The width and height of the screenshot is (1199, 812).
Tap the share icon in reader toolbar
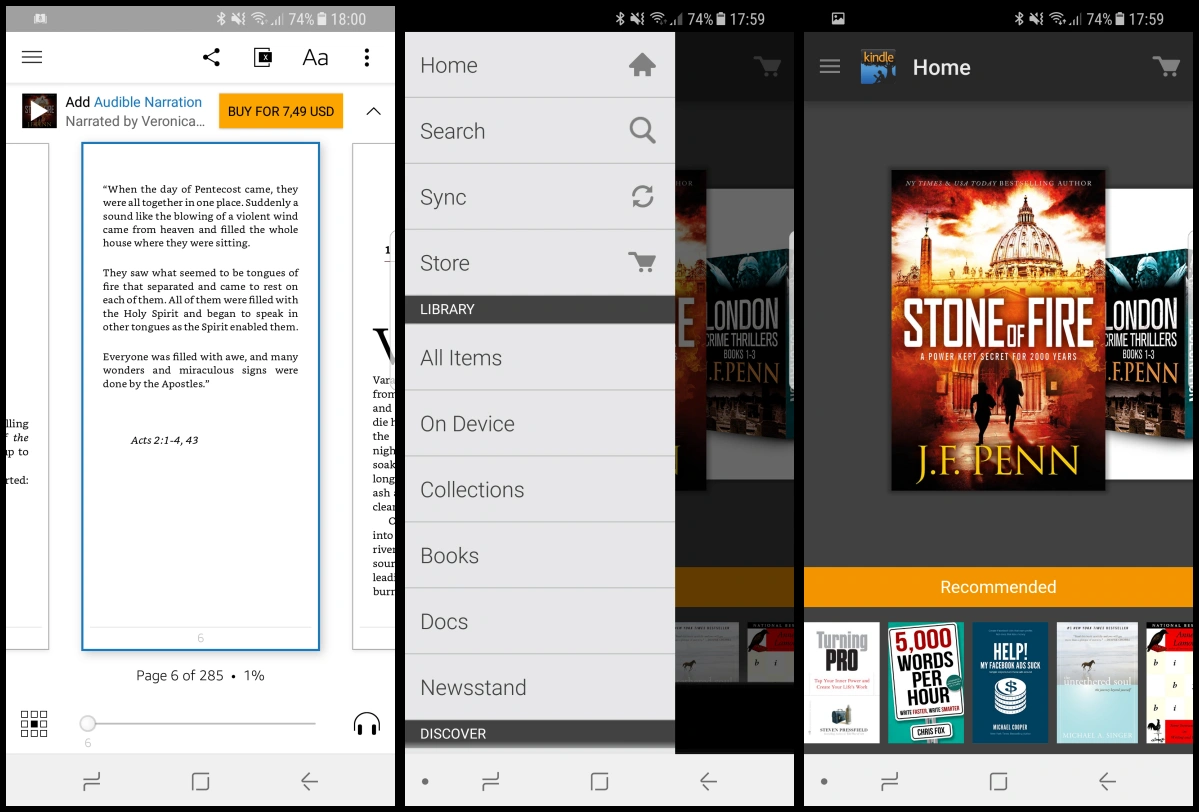click(x=212, y=57)
